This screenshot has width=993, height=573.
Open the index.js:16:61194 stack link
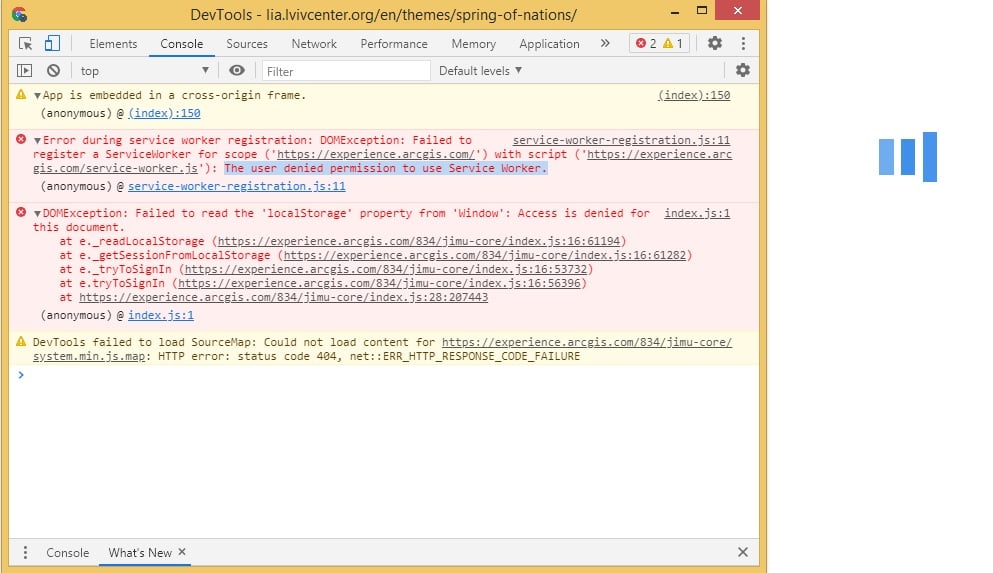coord(419,241)
